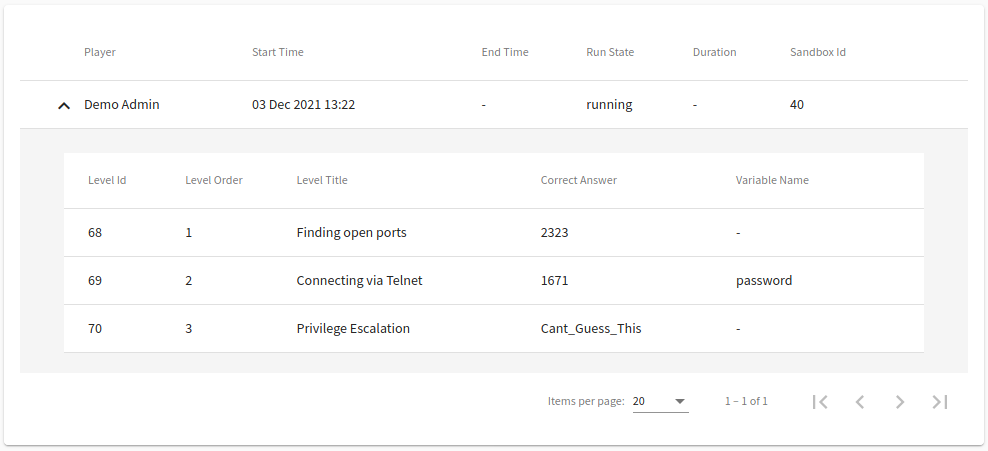988x451 pixels.
Task: Open the Items per page dropdown
Action: coord(660,401)
